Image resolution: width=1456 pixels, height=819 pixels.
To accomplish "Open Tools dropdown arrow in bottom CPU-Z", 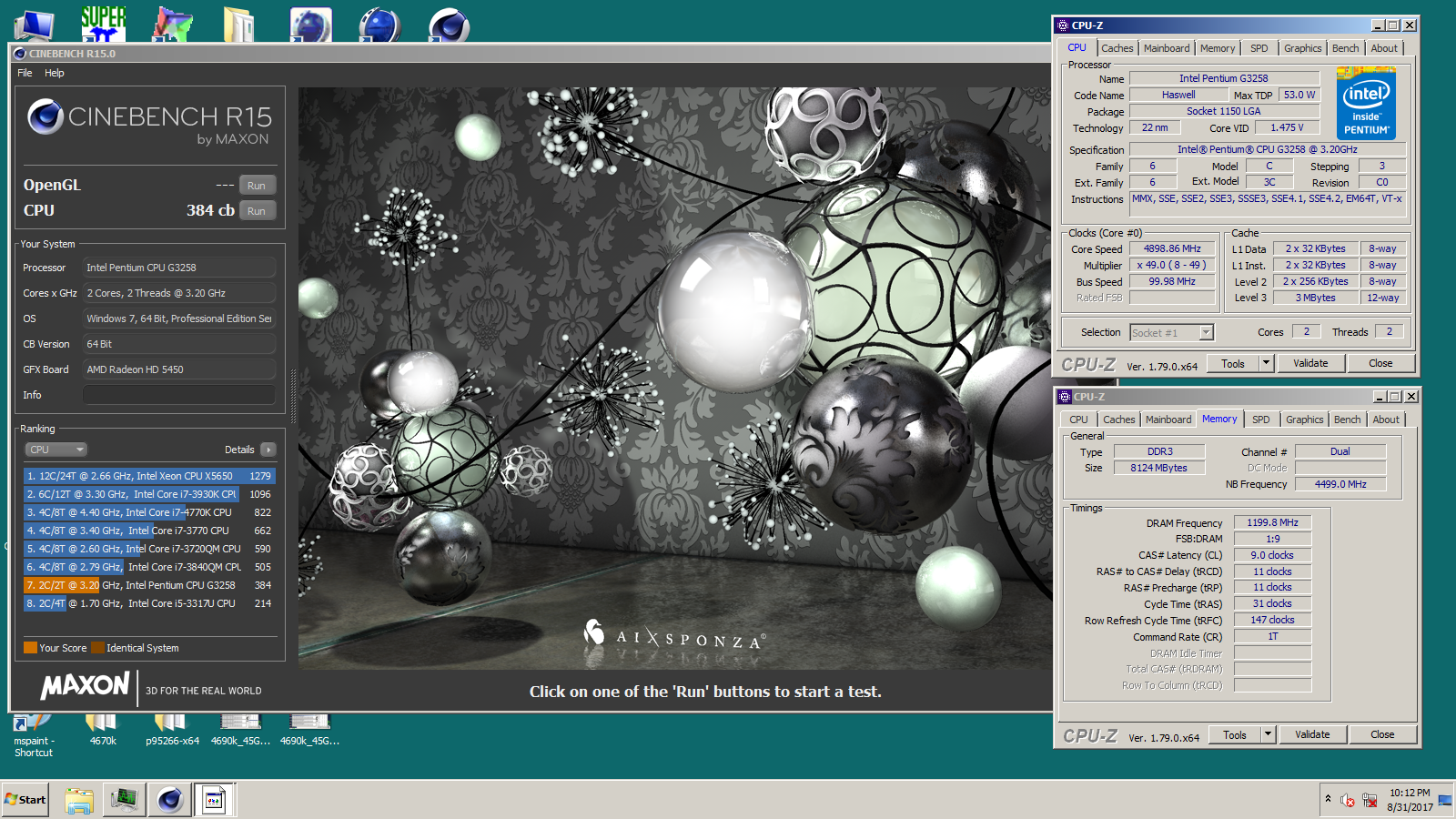I will [x=1267, y=735].
